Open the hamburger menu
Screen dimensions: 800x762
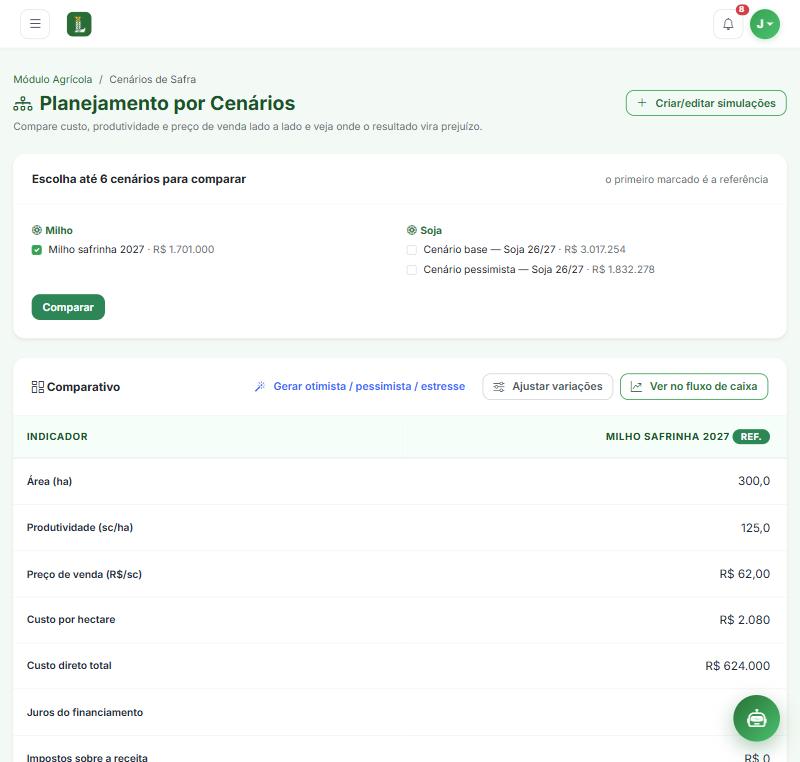(35, 24)
